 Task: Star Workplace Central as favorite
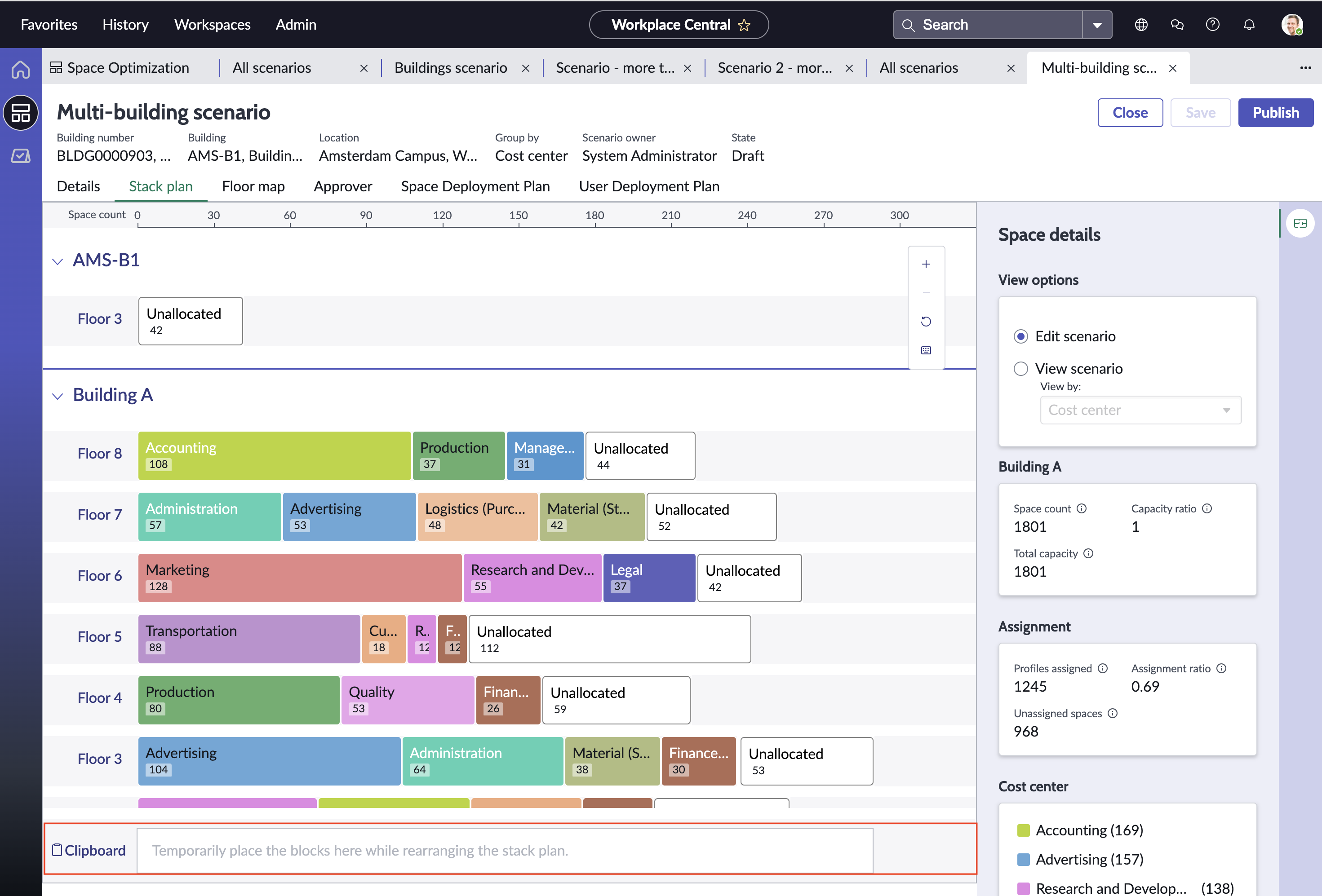click(x=744, y=25)
